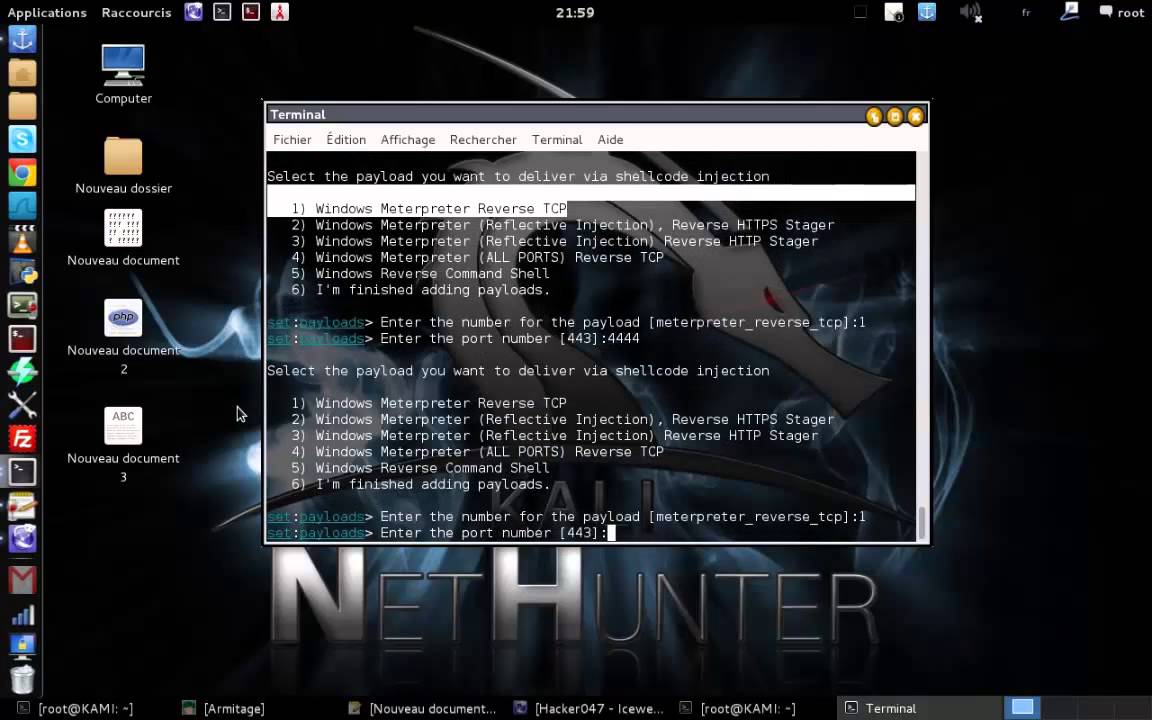Switch to Nouveau document taskbar window

422,708
